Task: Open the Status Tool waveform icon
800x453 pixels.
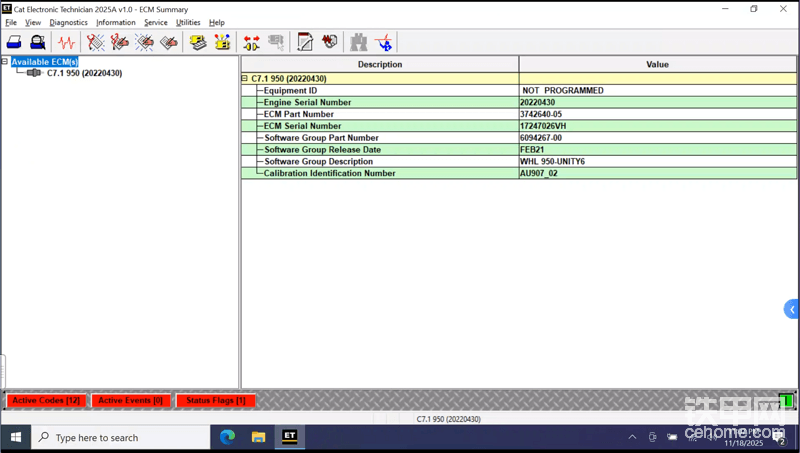Action: (67, 42)
